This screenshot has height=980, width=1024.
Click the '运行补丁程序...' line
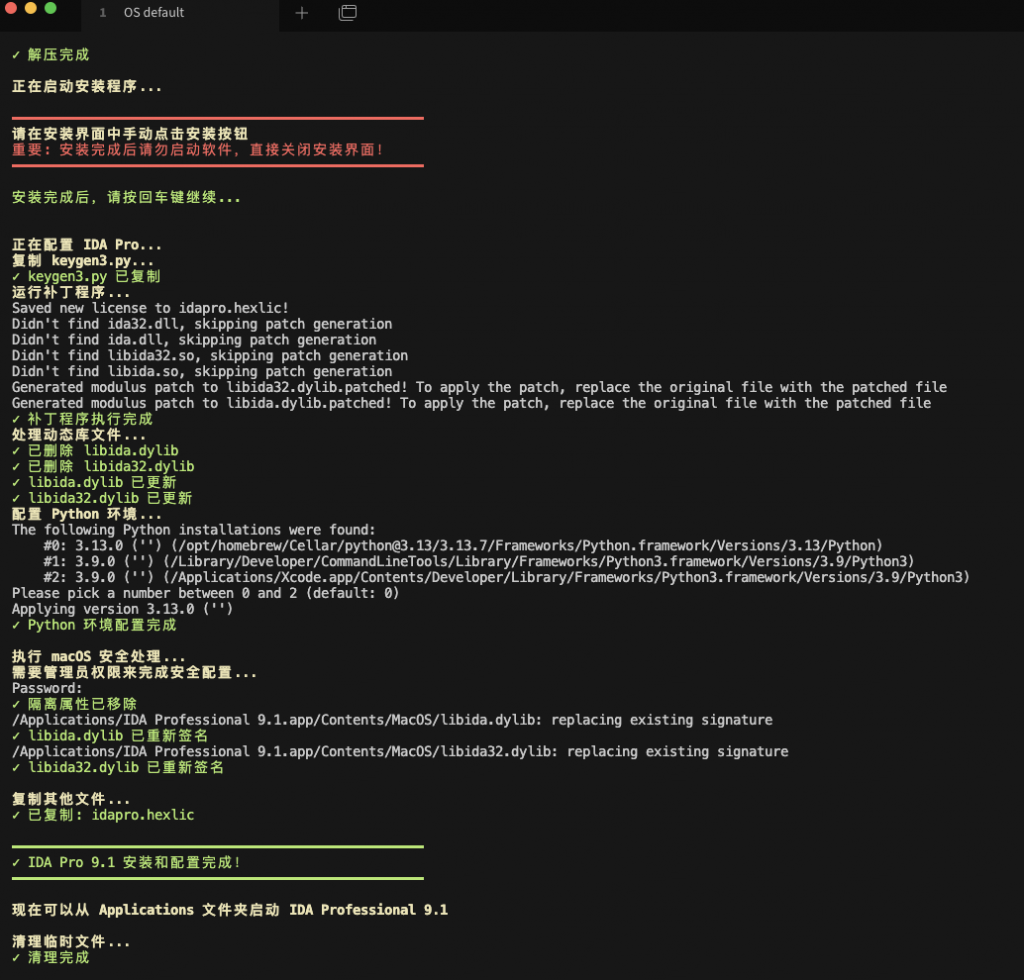(71, 292)
